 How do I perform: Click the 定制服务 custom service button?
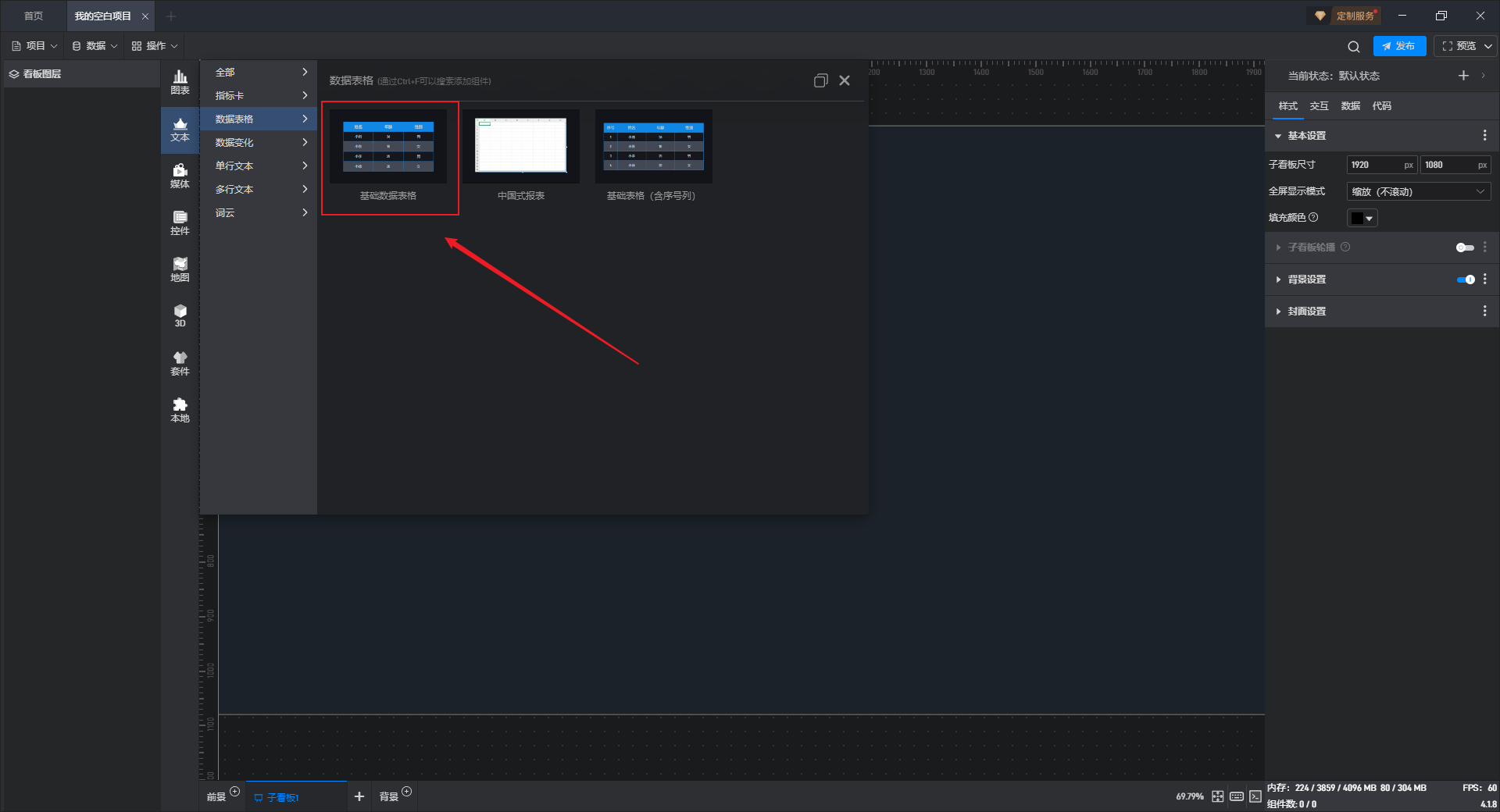coord(1346,16)
